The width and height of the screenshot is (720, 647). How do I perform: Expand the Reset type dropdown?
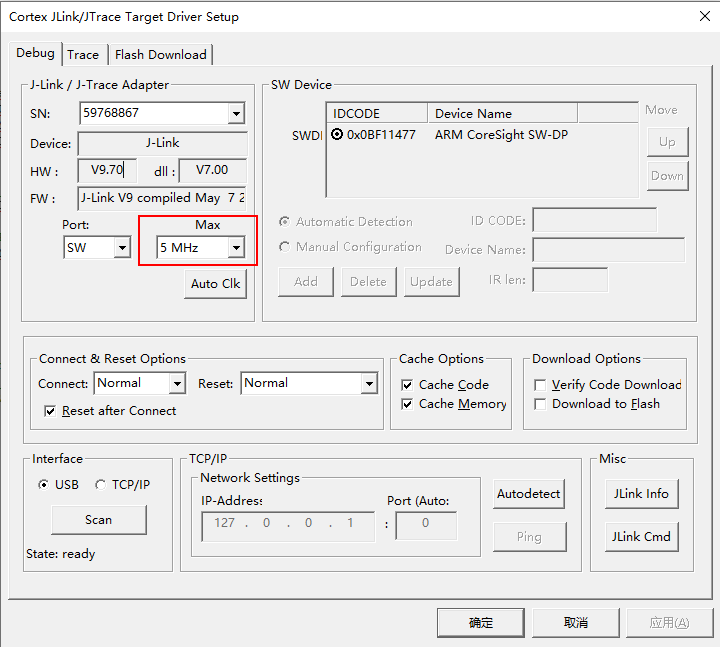click(368, 383)
